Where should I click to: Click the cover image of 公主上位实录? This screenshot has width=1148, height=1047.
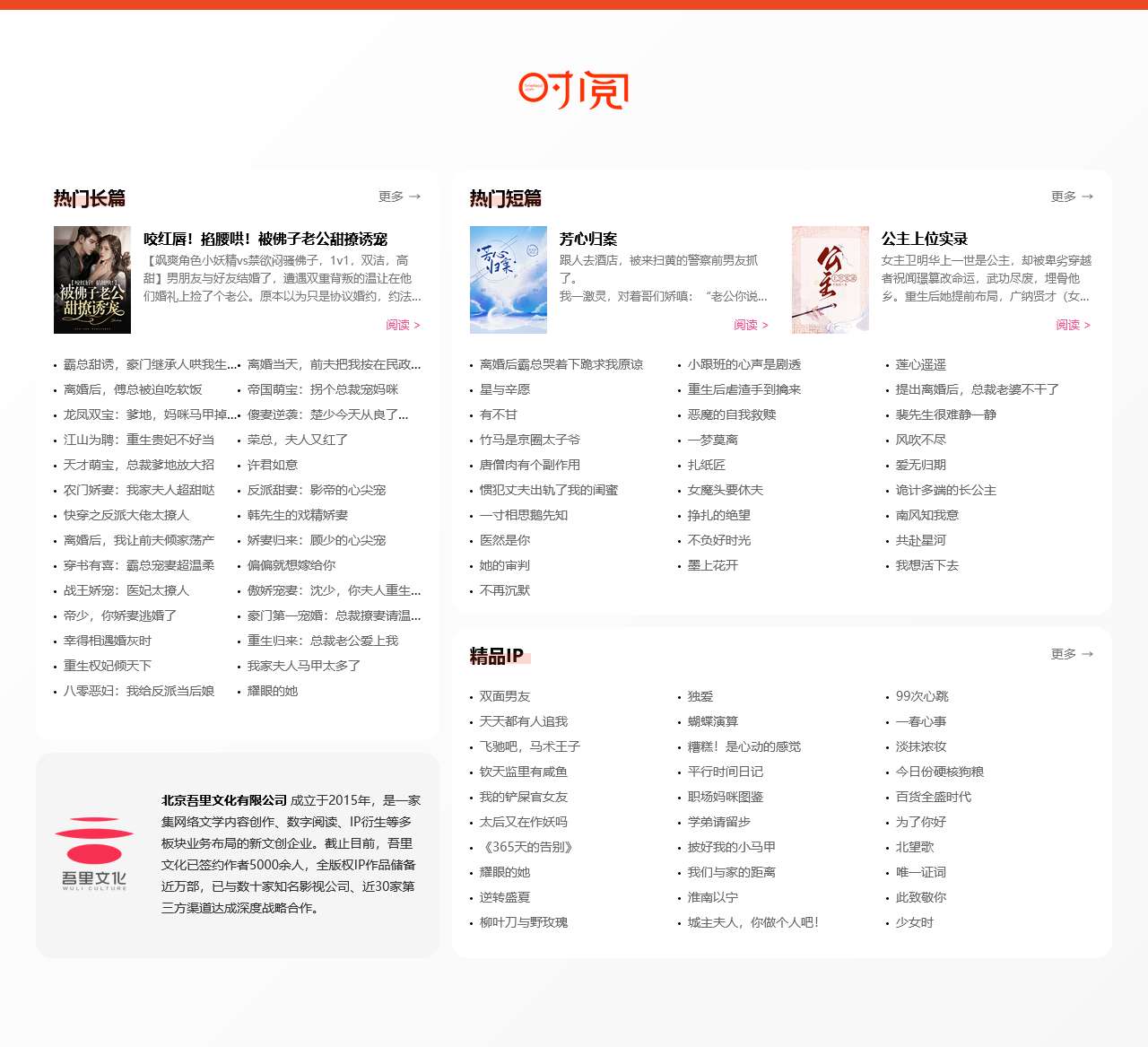tap(831, 279)
